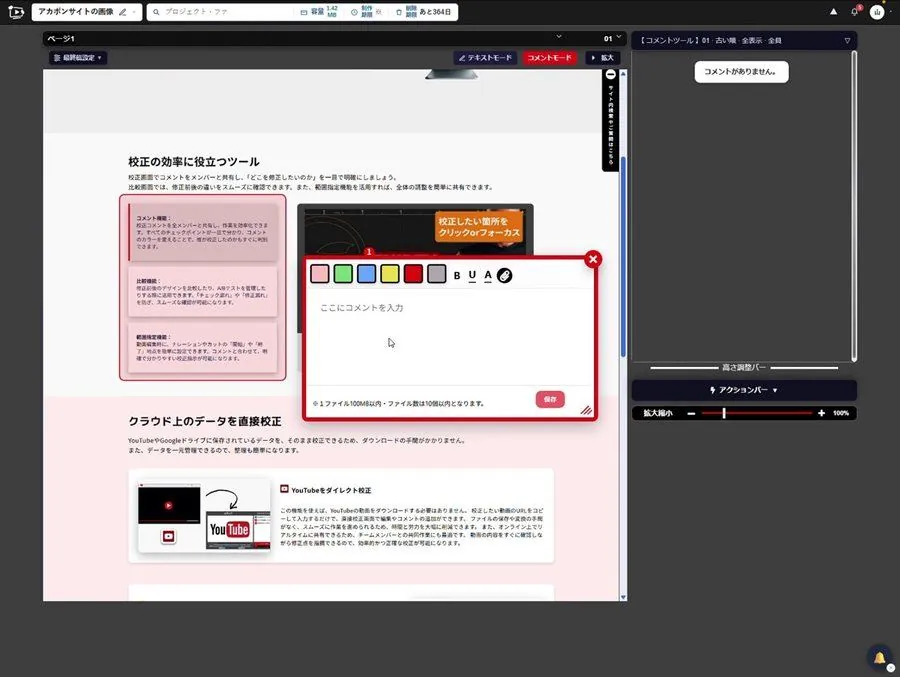Select the gray comment color swatch
Screen dimensions: 900x677
click(x=436, y=274)
